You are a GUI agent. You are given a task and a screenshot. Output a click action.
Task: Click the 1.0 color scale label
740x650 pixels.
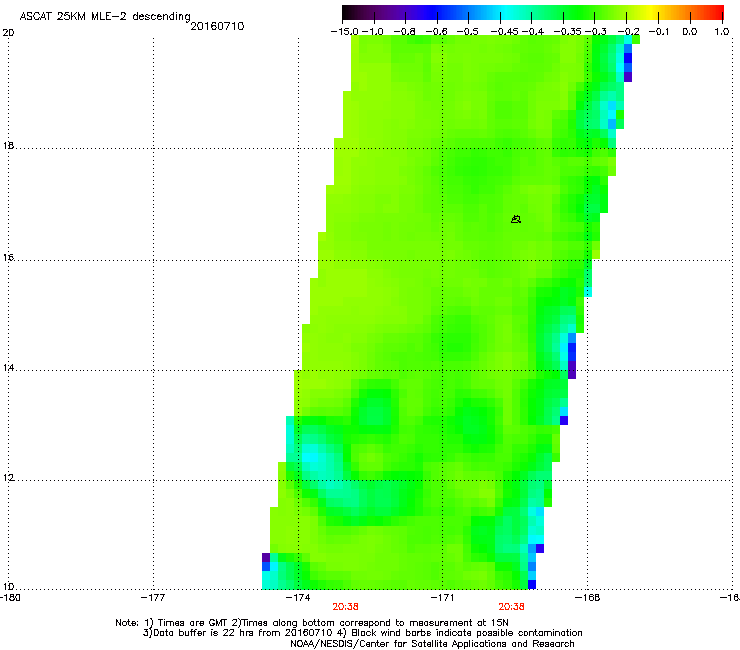point(722,32)
